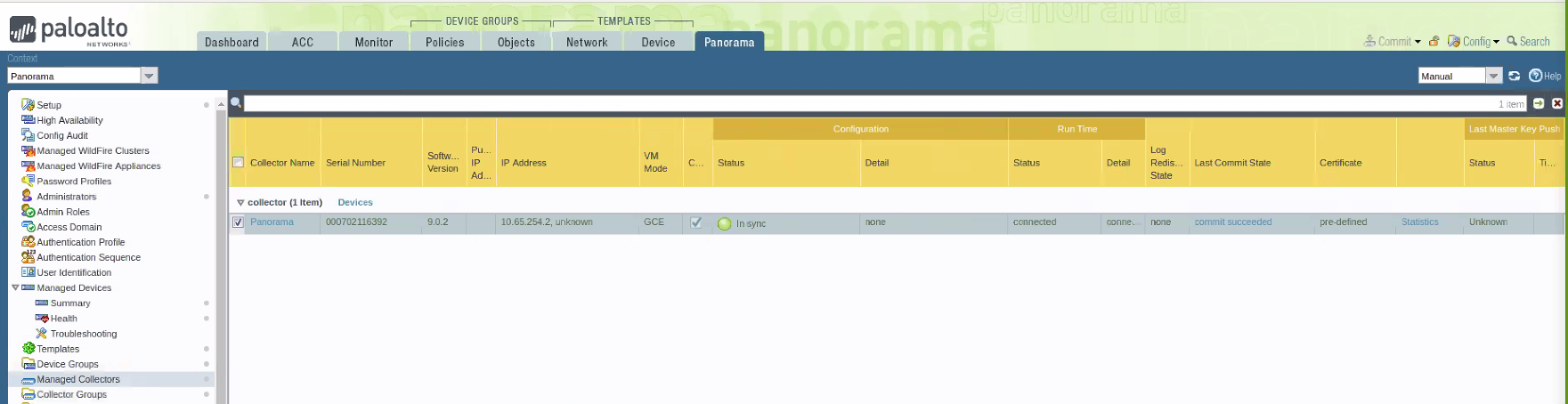The width and height of the screenshot is (1568, 404).
Task: Open the Statistics link
Action: pyautogui.click(x=1419, y=222)
